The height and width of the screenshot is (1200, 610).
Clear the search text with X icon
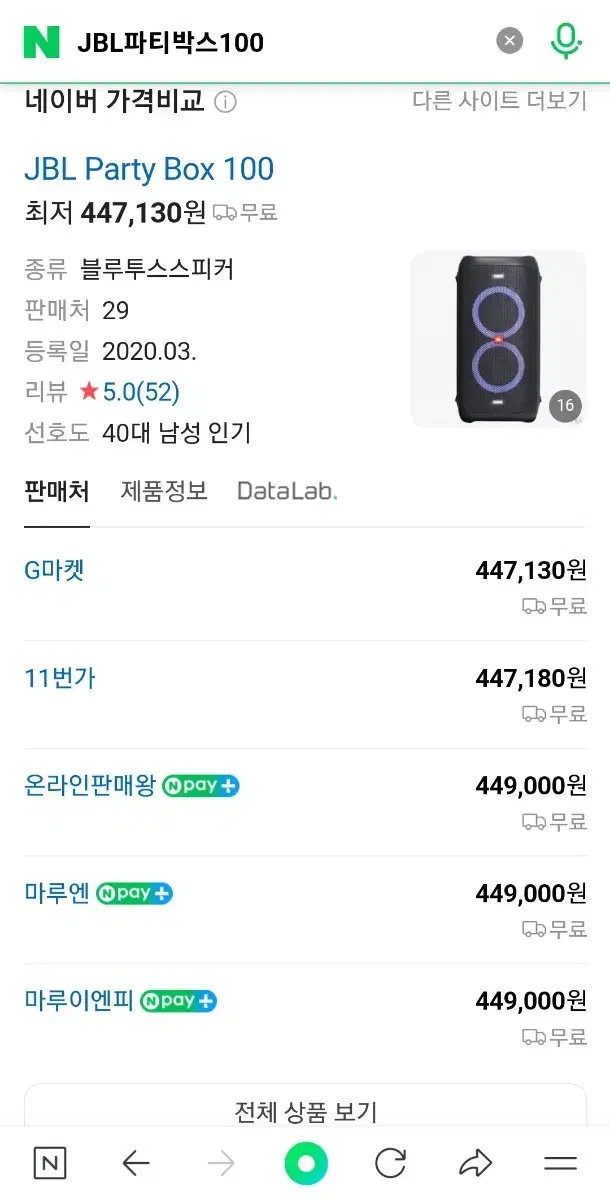[x=510, y=41]
